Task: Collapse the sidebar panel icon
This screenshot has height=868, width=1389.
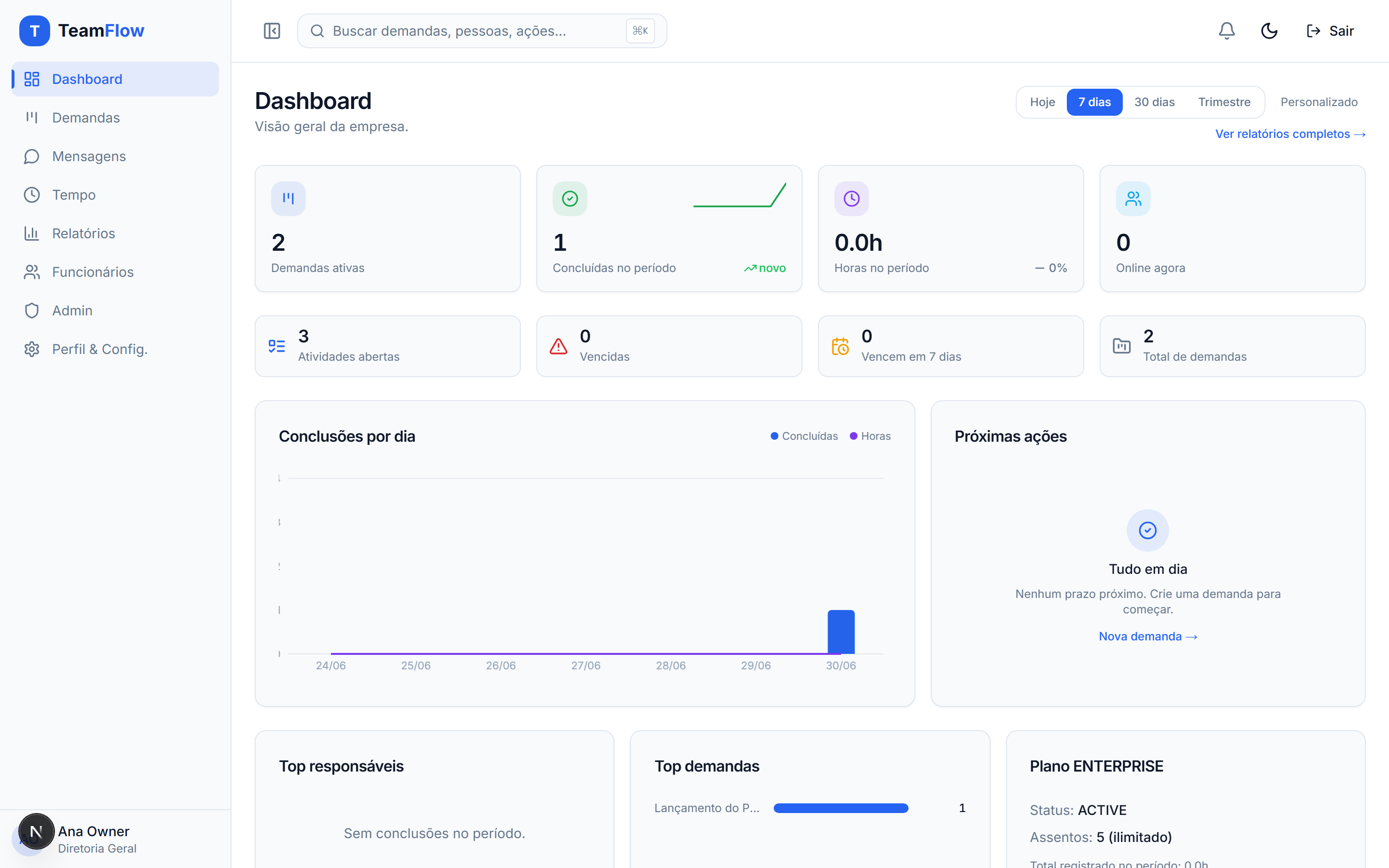Action: (x=272, y=30)
